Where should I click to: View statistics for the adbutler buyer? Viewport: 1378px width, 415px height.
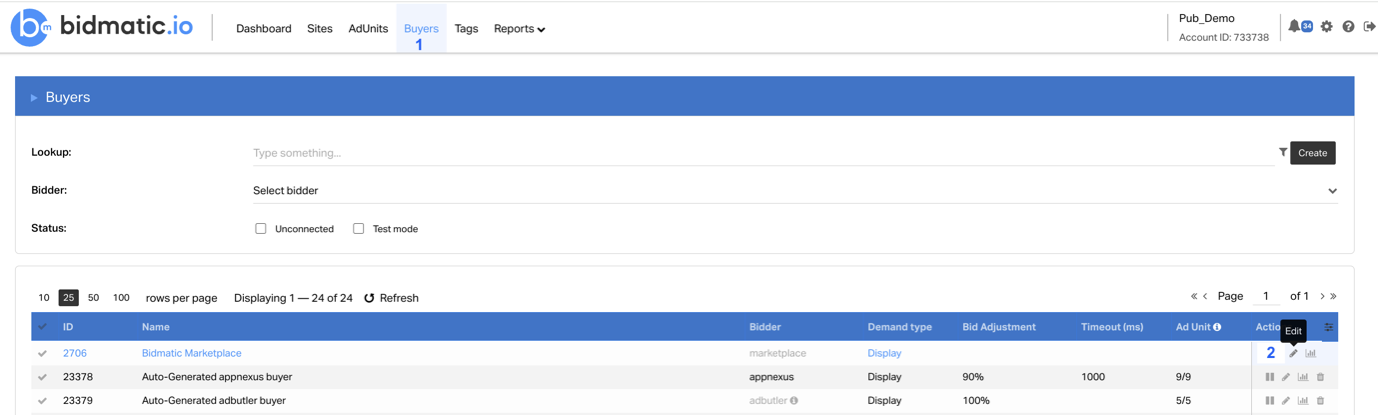(x=1303, y=400)
